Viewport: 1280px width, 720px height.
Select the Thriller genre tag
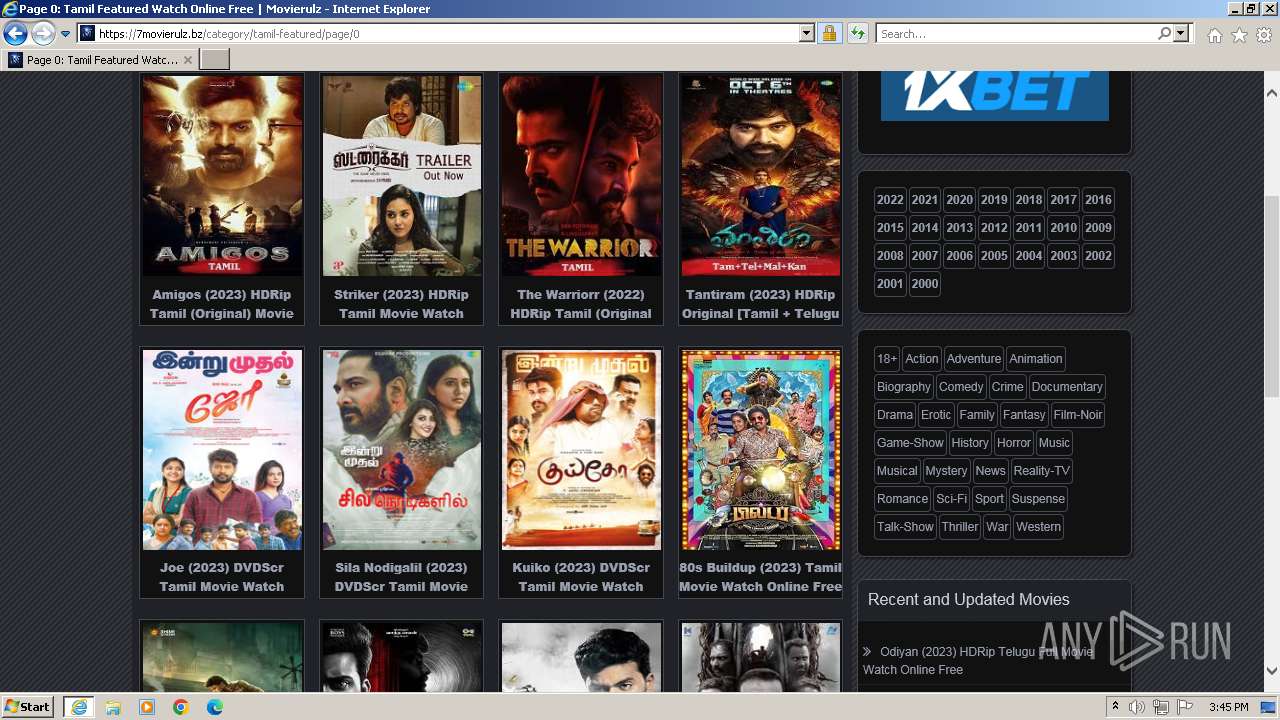point(960,527)
